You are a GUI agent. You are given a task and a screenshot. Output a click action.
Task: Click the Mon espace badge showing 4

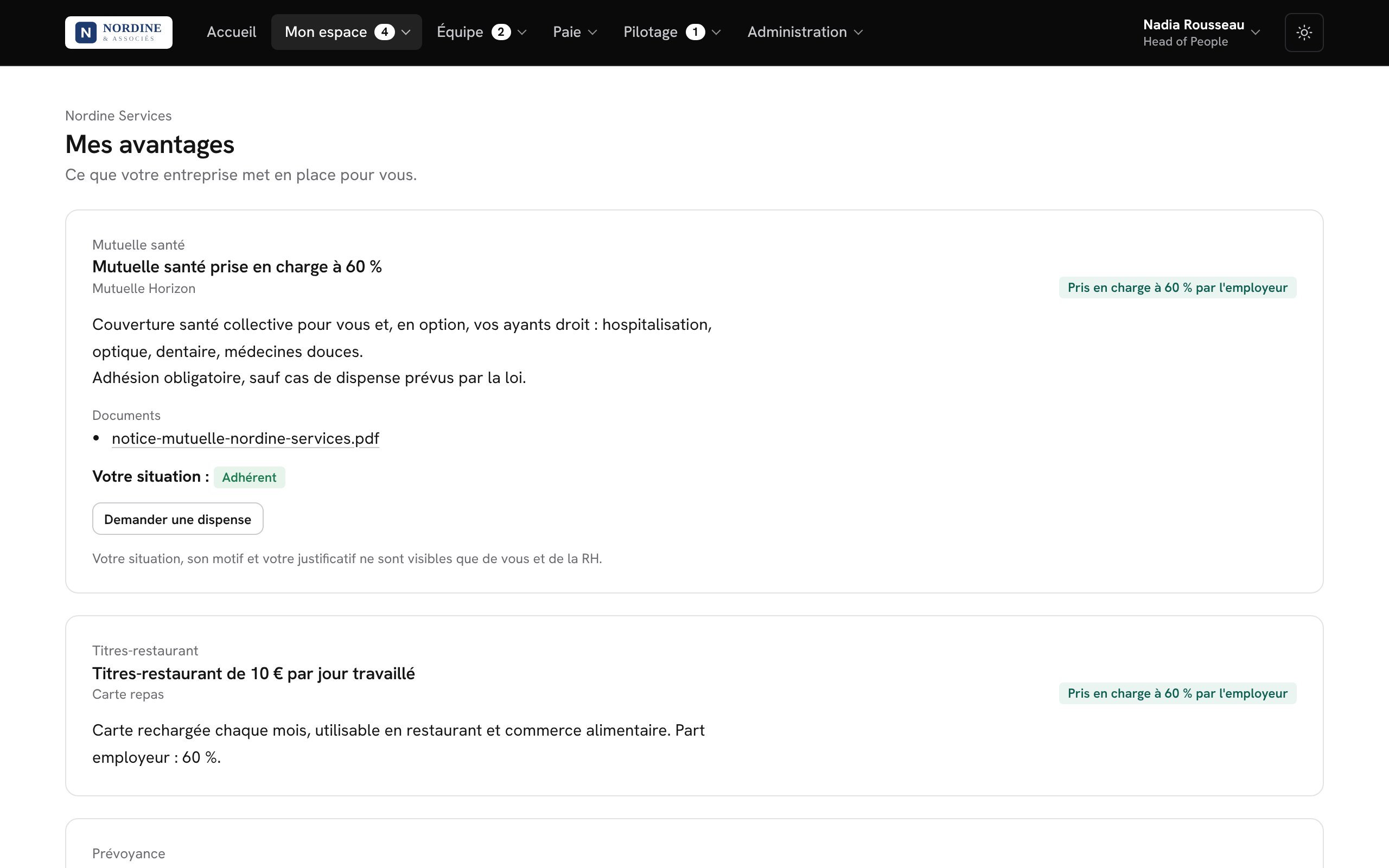(x=385, y=32)
